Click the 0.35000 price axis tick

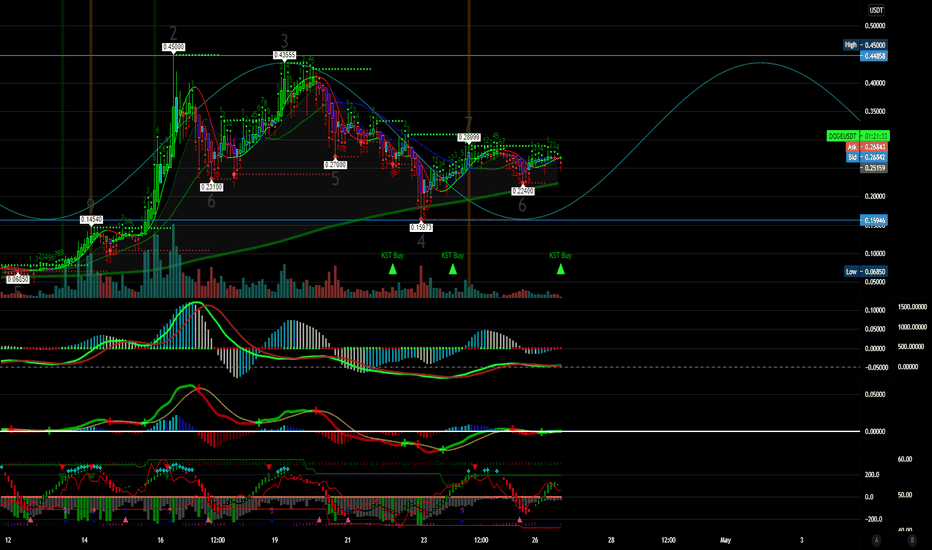pos(875,111)
